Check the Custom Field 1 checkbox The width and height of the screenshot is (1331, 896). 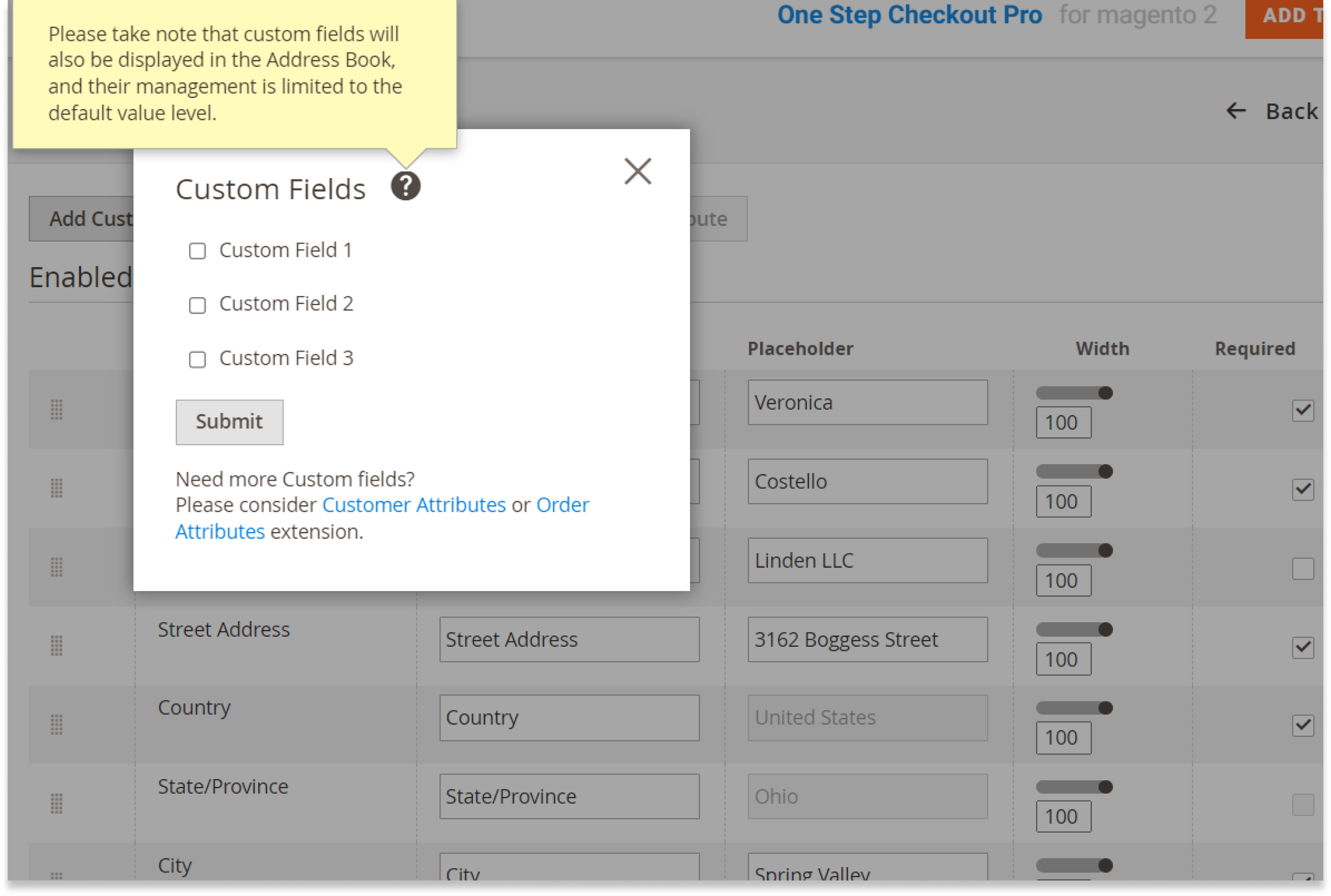[197, 251]
